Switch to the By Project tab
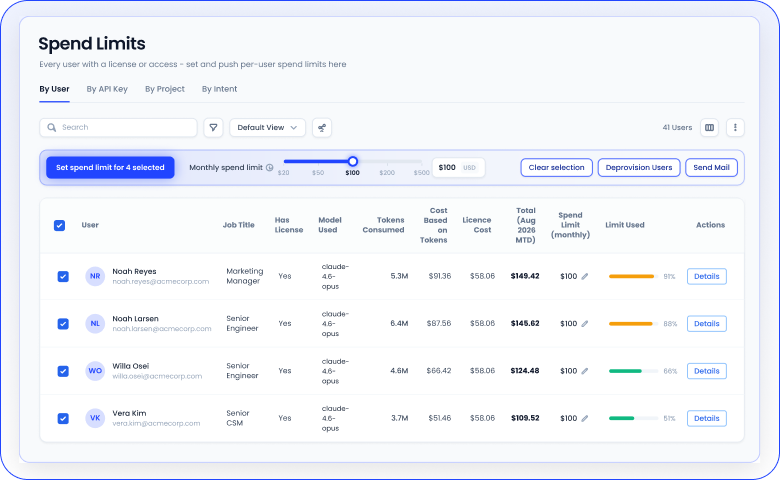Viewport: 780px width, 480px height. point(165,89)
